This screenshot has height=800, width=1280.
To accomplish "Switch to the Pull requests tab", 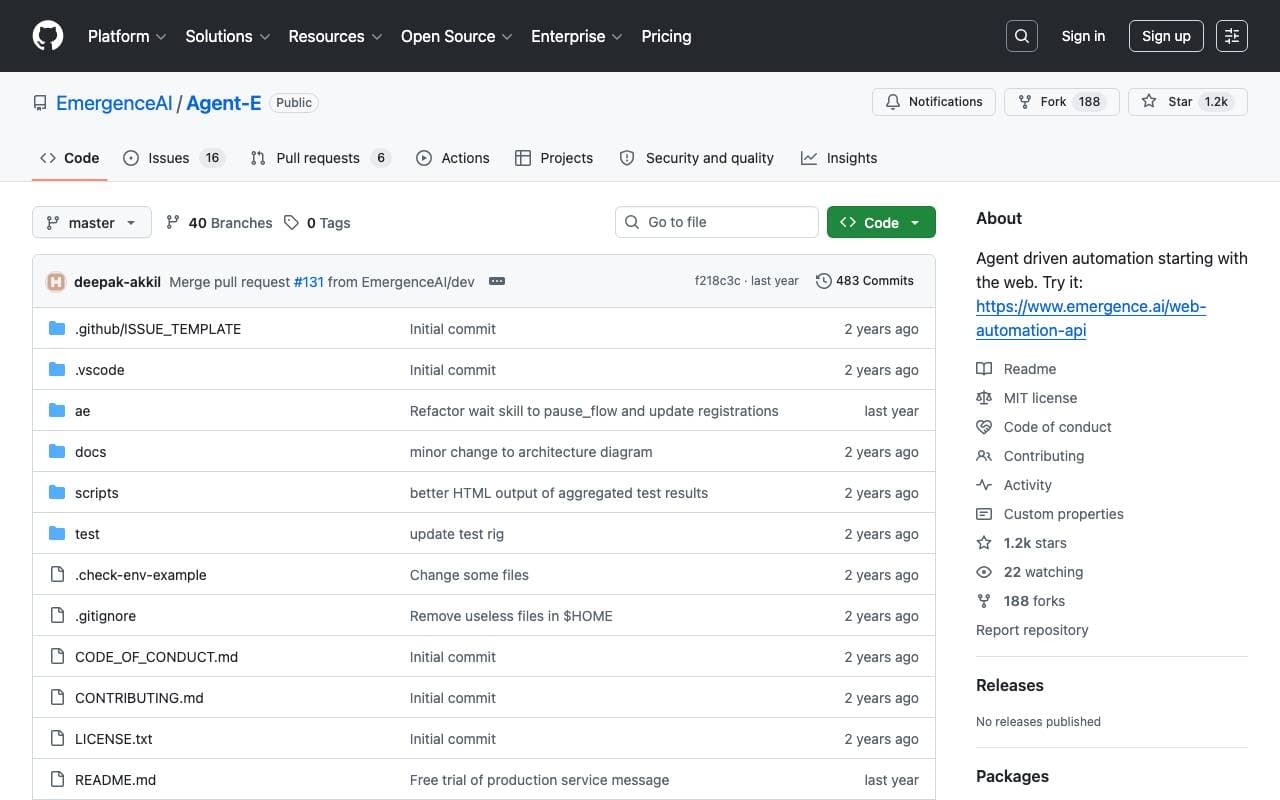I will (320, 158).
